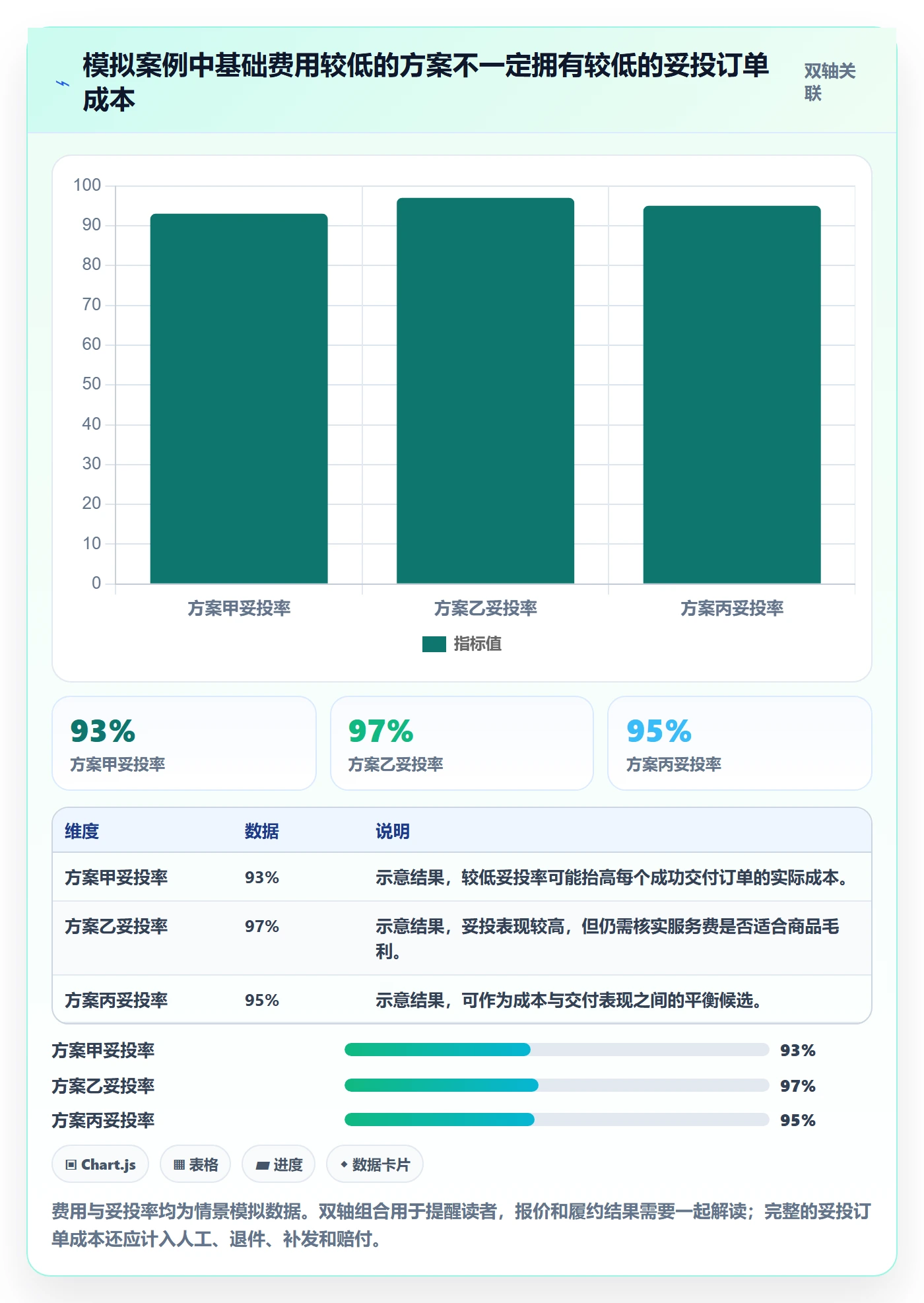Click the 数据卡片 chip

pos(375,1164)
